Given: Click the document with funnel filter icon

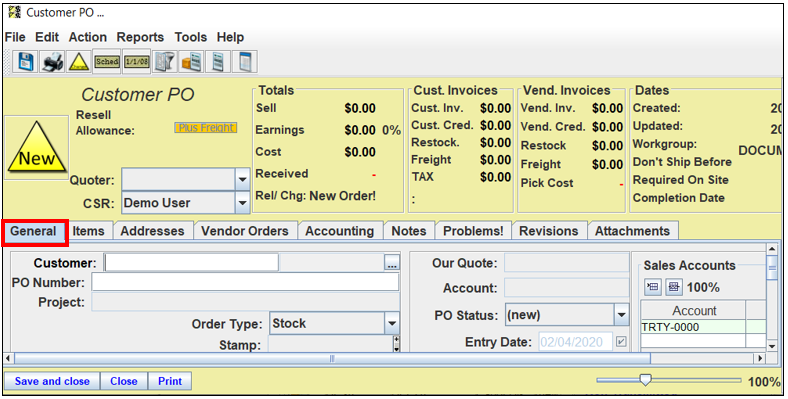Looking at the screenshot, I should 165,62.
